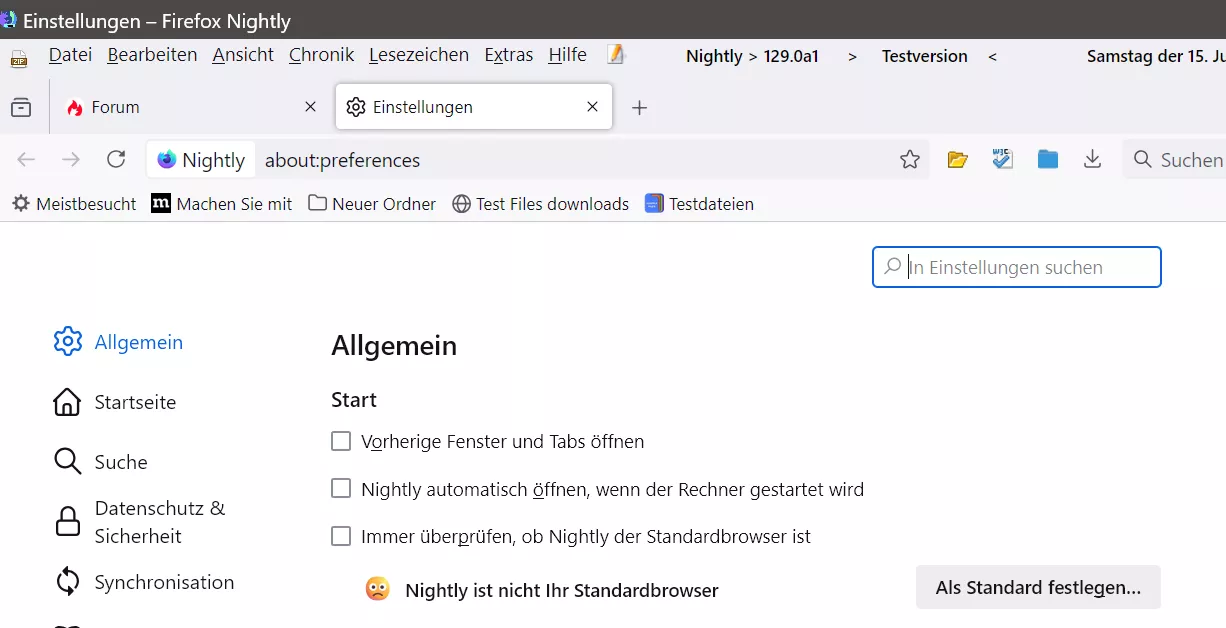
Task: Click the Startseite house icon
Action: (x=67, y=402)
